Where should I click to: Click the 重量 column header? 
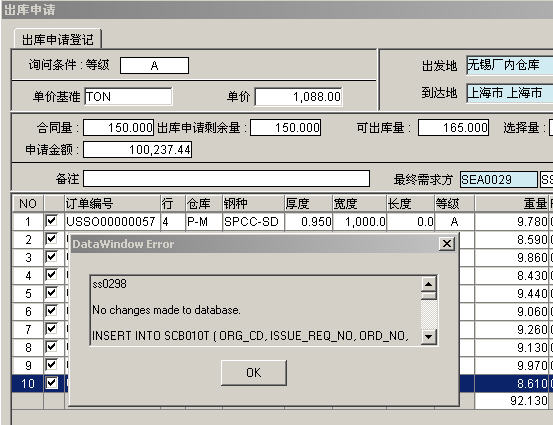512,204
